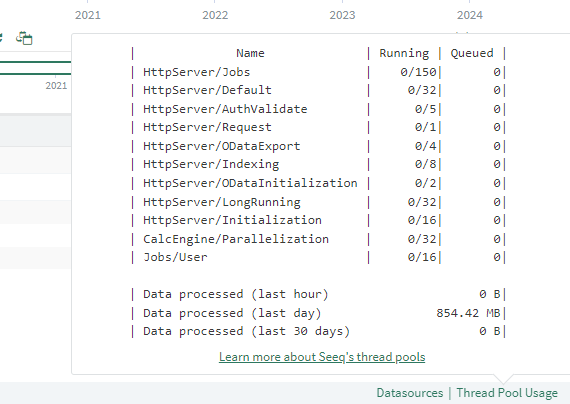Open the Datasources status link

(x=410, y=393)
